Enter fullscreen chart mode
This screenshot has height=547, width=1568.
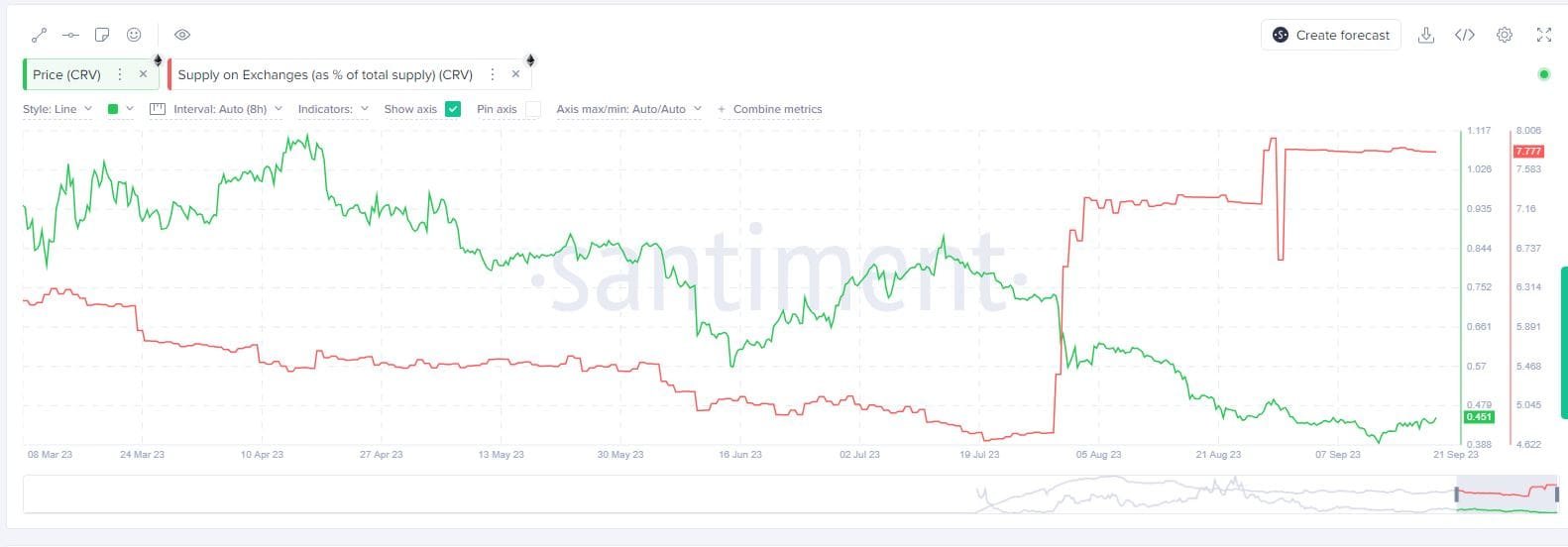click(1543, 35)
